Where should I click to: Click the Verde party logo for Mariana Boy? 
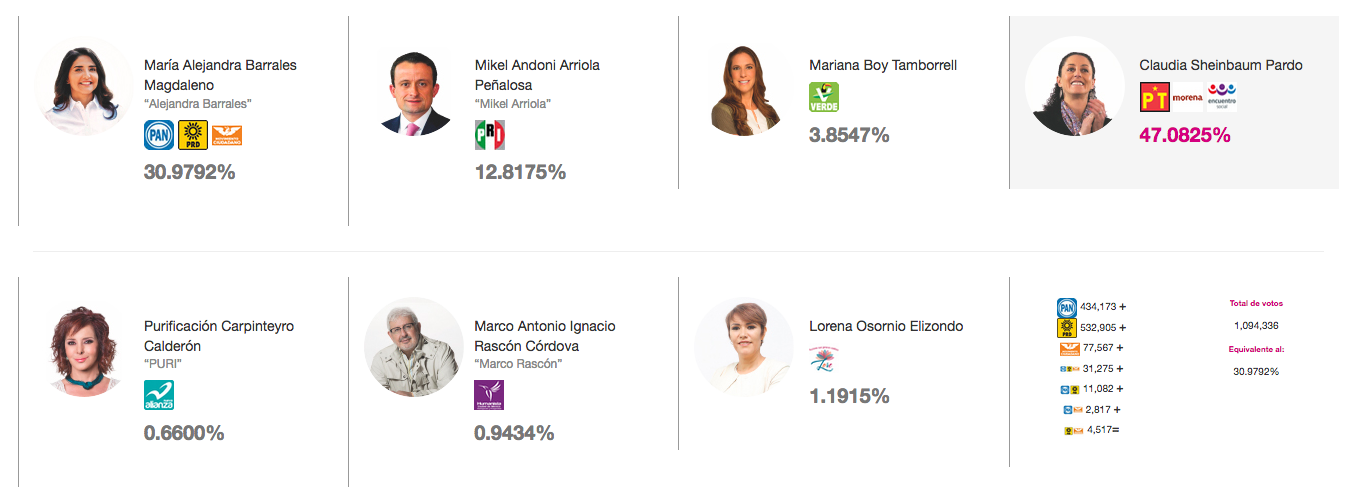pyautogui.click(x=824, y=97)
